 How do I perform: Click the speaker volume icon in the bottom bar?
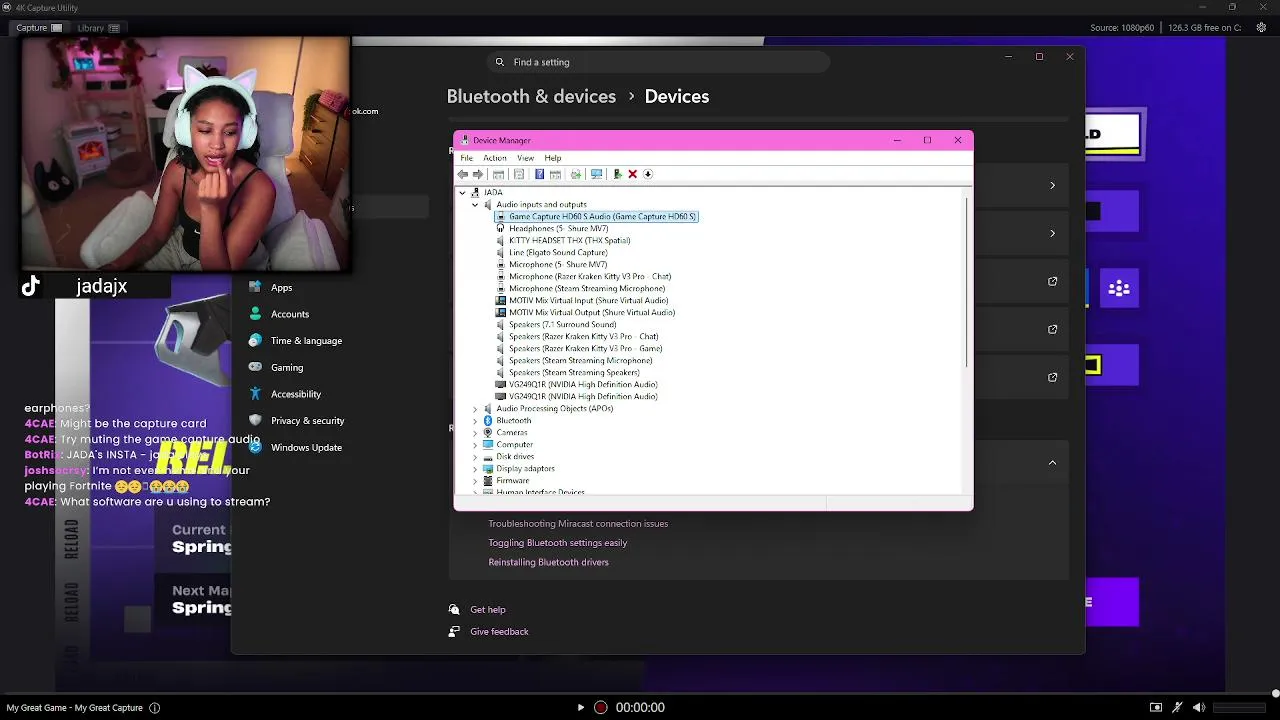(x=1198, y=708)
